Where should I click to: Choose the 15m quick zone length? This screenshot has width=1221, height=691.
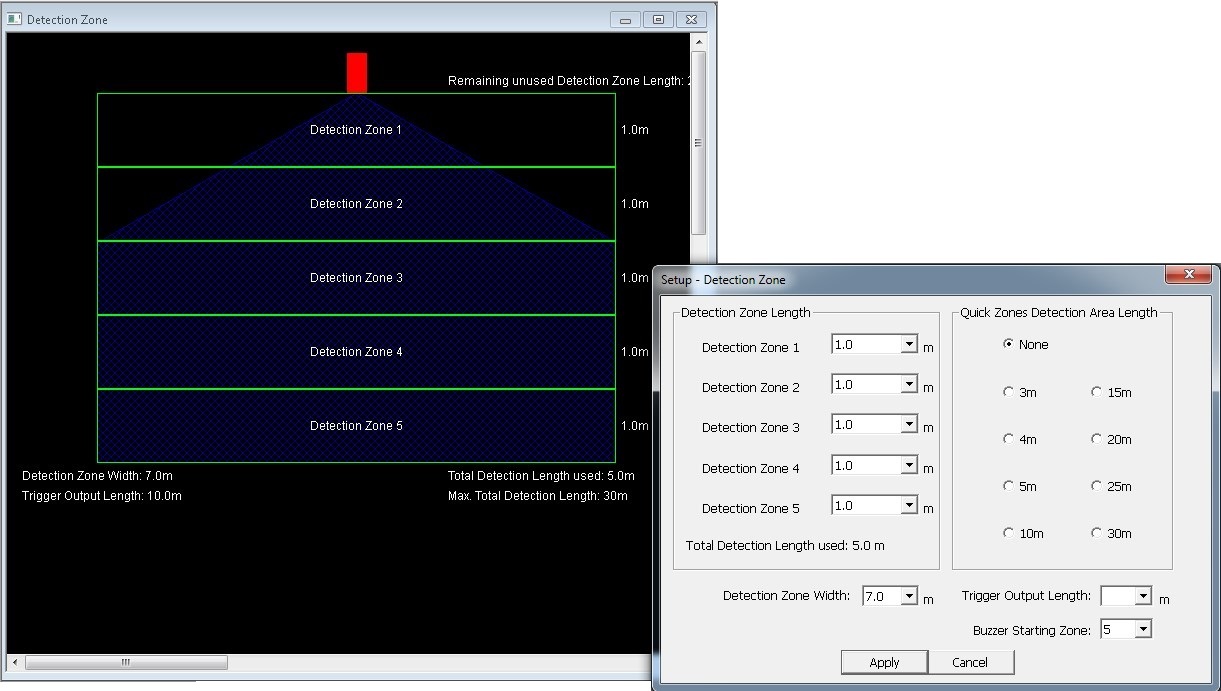coord(1096,392)
